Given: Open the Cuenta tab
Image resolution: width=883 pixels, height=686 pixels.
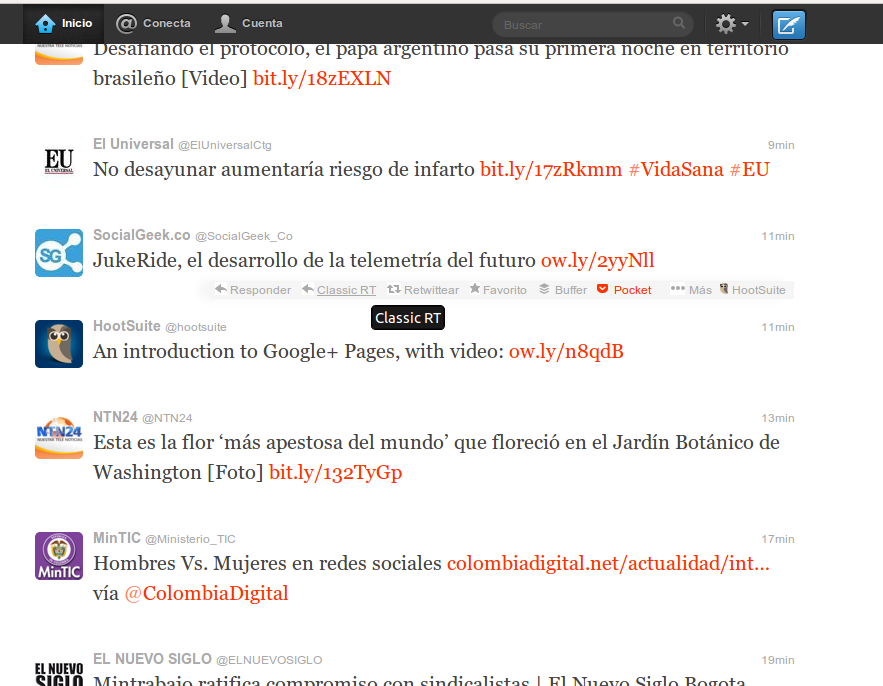Looking at the screenshot, I should (x=249, y=23).
